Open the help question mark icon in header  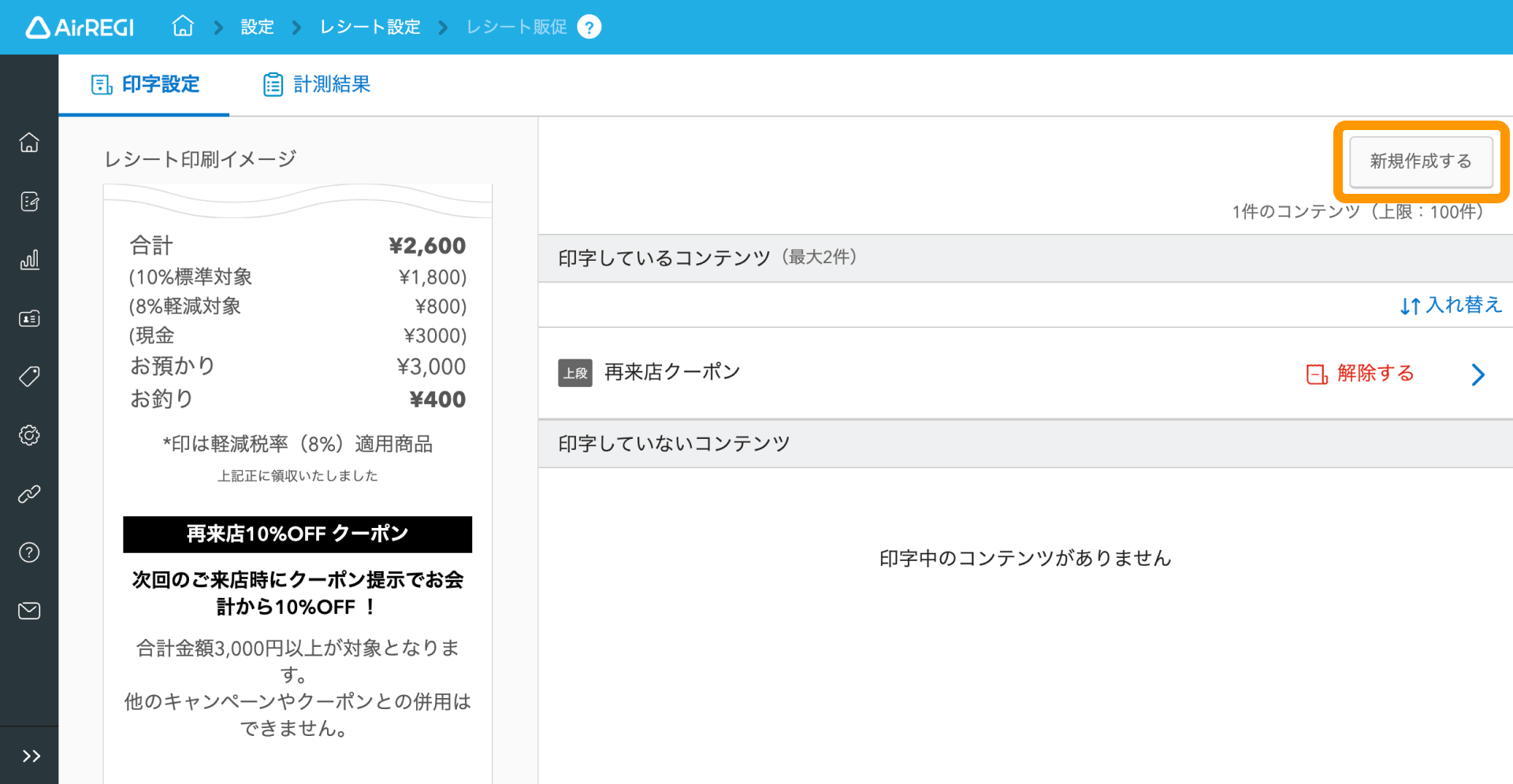[589, 27]
